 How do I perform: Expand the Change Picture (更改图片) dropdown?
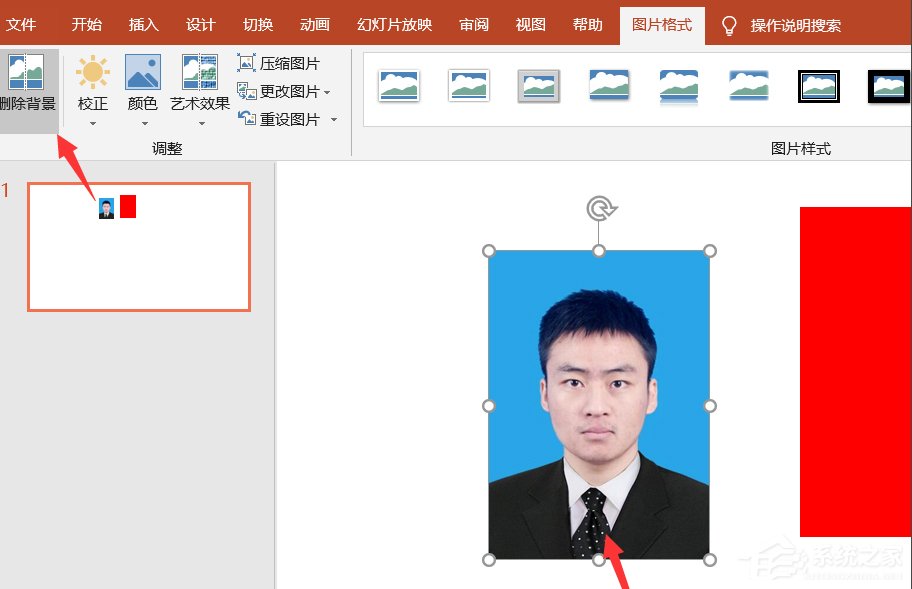(326, 91)
